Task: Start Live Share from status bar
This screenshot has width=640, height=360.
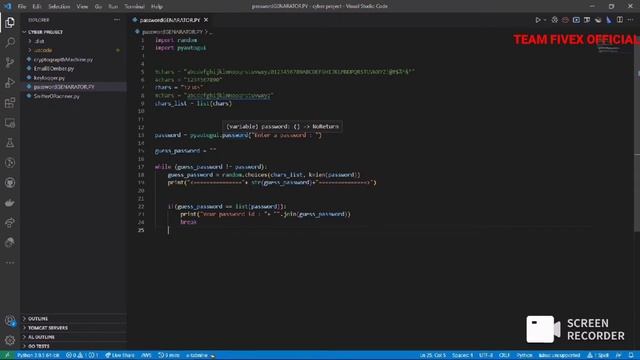Action: point(120,356)
